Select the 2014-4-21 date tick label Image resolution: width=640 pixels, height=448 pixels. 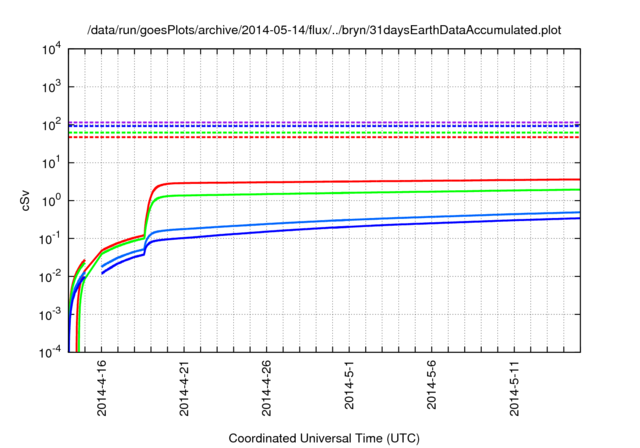coord(184,388)
